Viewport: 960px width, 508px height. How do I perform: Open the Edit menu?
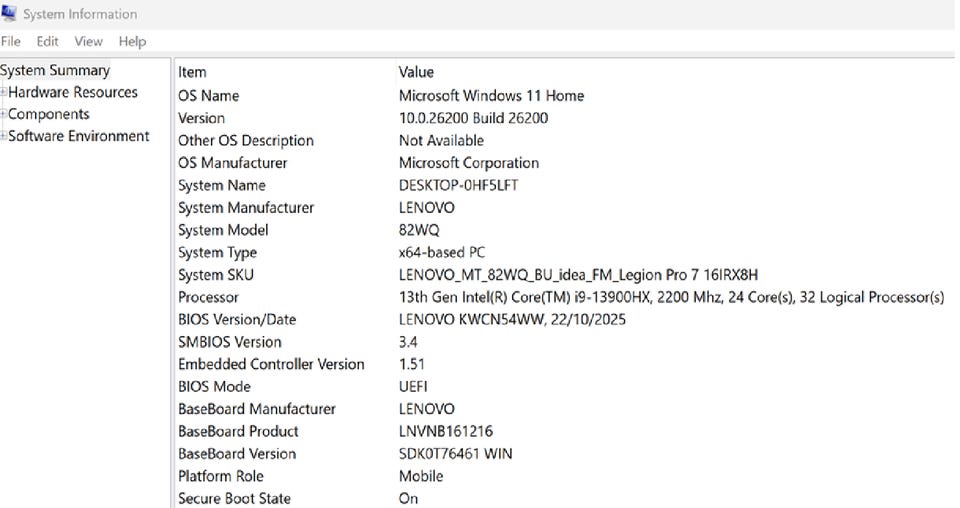coord(48,41)
